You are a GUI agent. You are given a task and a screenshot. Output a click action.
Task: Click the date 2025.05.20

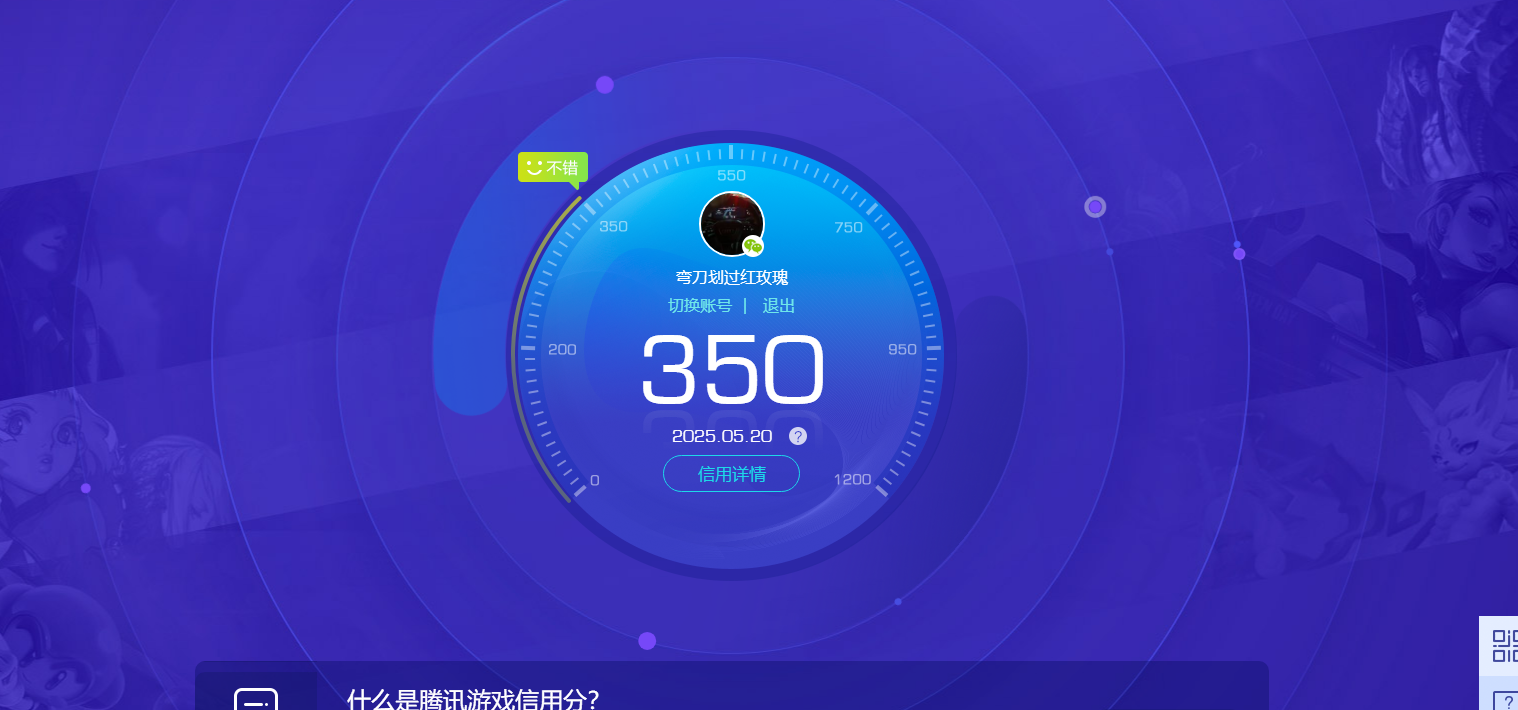pyautogui.click(x=722, y=436)
